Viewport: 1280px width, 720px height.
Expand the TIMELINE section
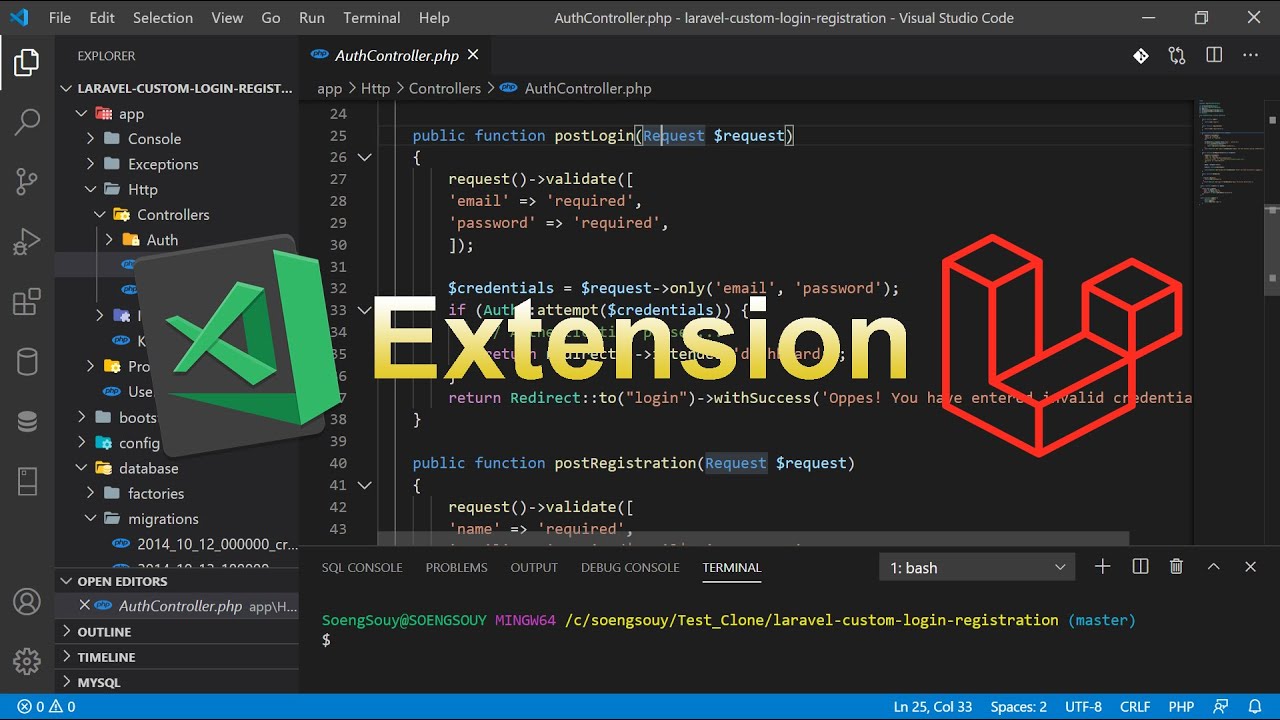tap(177, 657)
